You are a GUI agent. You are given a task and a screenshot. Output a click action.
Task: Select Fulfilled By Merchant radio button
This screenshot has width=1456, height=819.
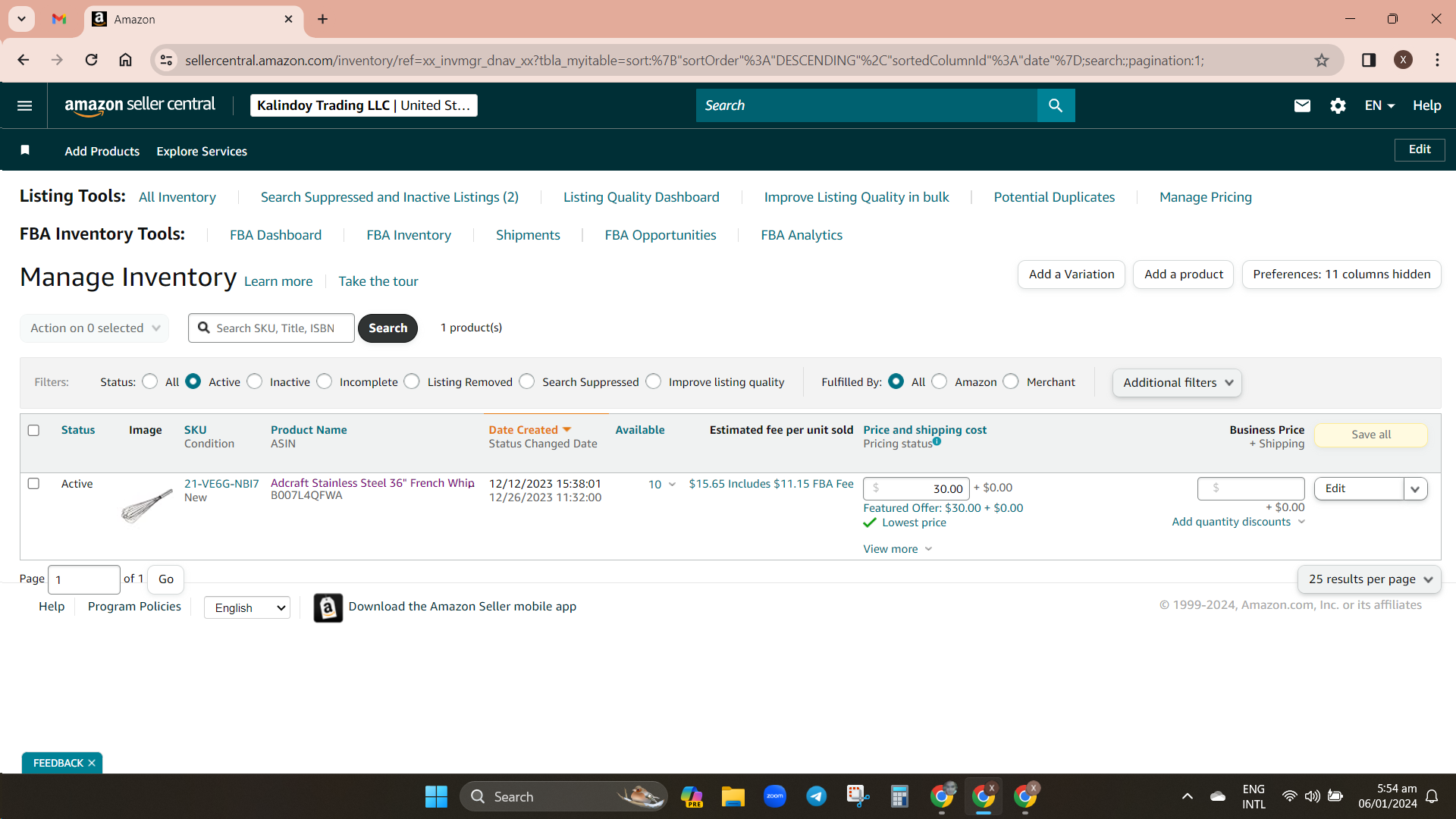pyautogui.click(x=1011, y=381)
